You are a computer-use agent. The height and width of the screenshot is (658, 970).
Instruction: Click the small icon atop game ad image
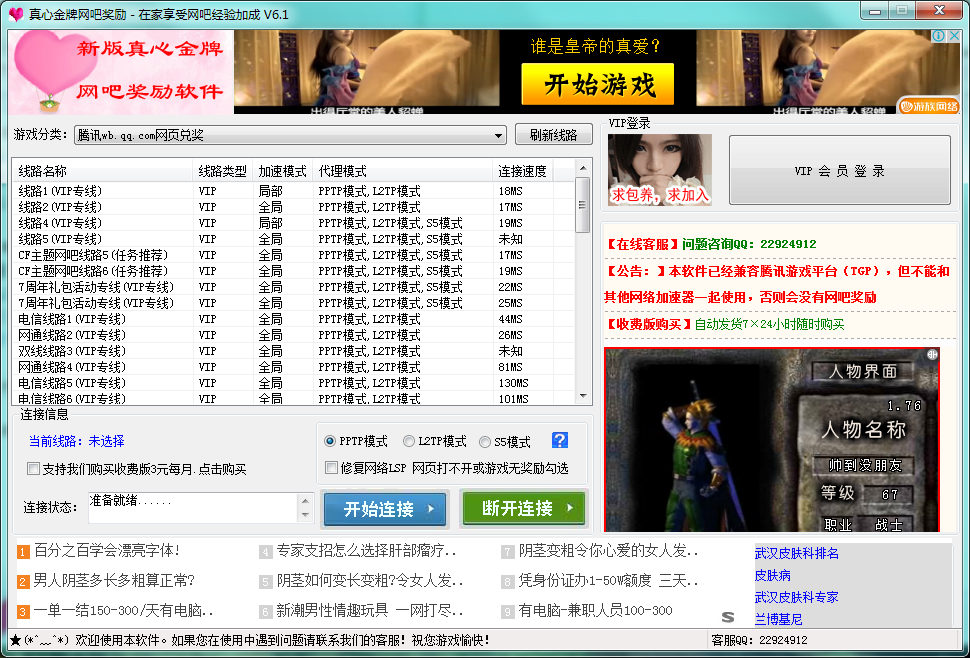pyautogui.click(x=932, y=354)
